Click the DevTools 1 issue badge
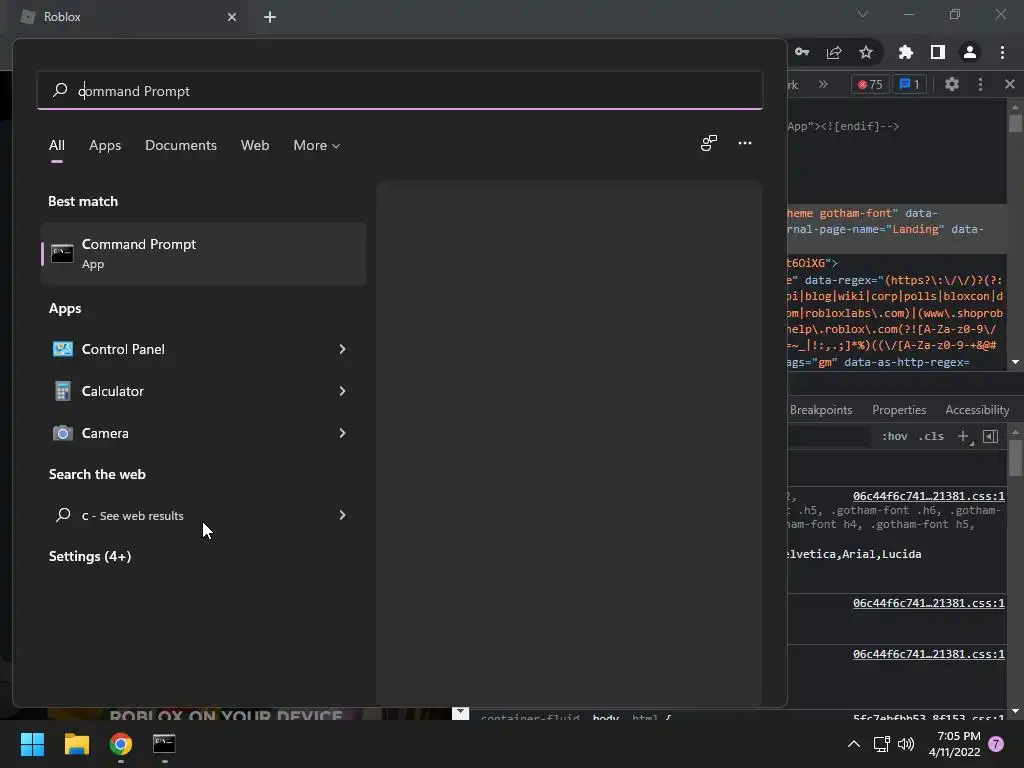 [909, 84]
